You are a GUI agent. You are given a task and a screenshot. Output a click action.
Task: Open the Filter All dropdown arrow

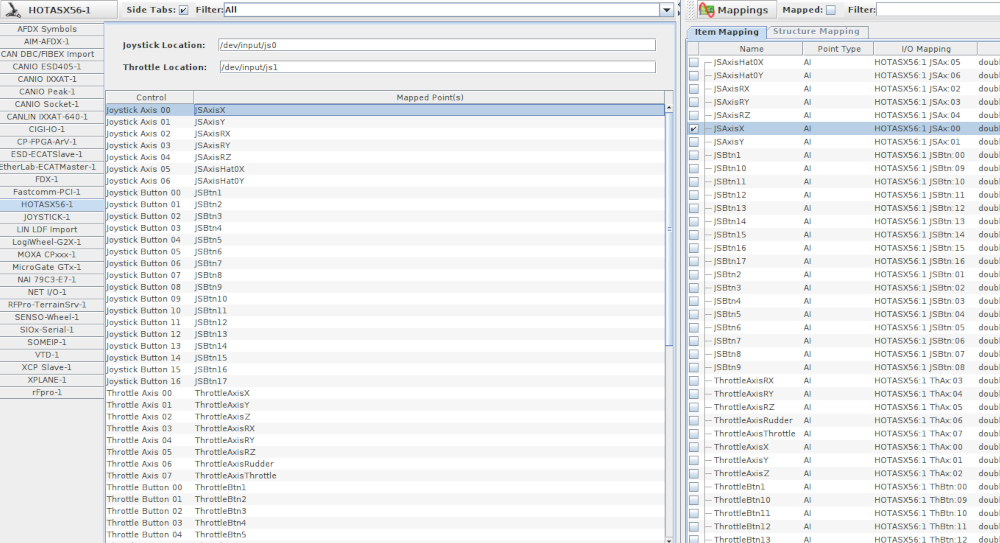(666, 10)
